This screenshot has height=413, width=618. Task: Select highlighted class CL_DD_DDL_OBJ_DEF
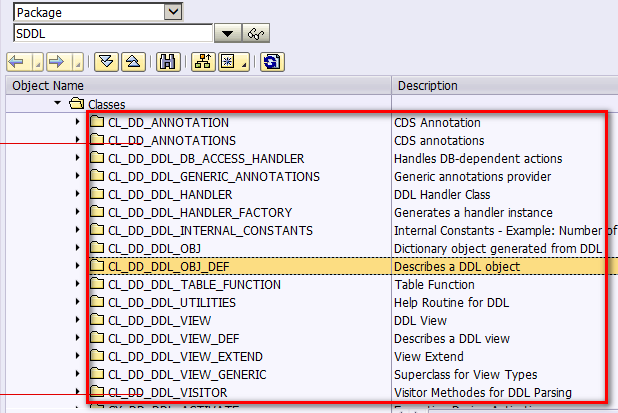[169, 267]
